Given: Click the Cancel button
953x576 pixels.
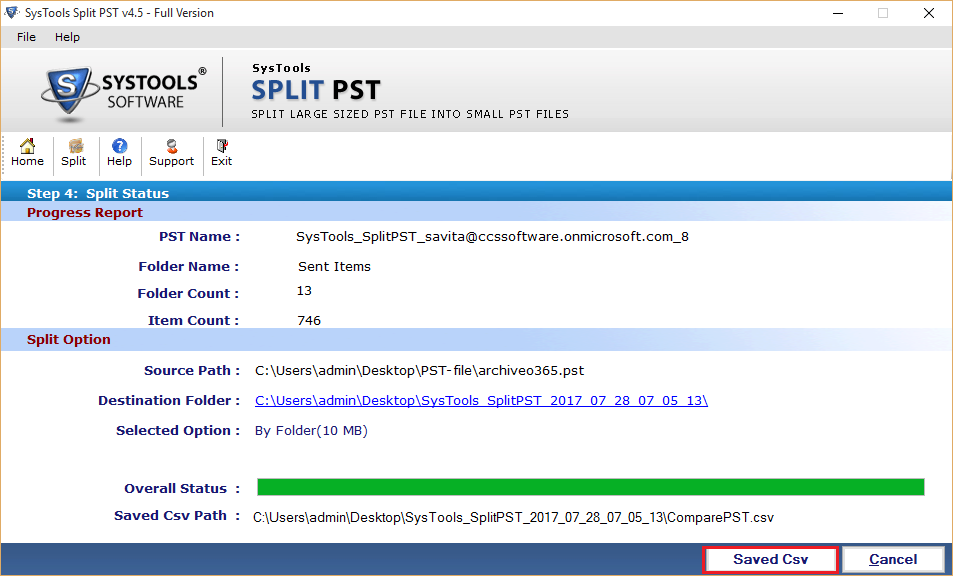Looking at the screenshot, I should 892,559.
